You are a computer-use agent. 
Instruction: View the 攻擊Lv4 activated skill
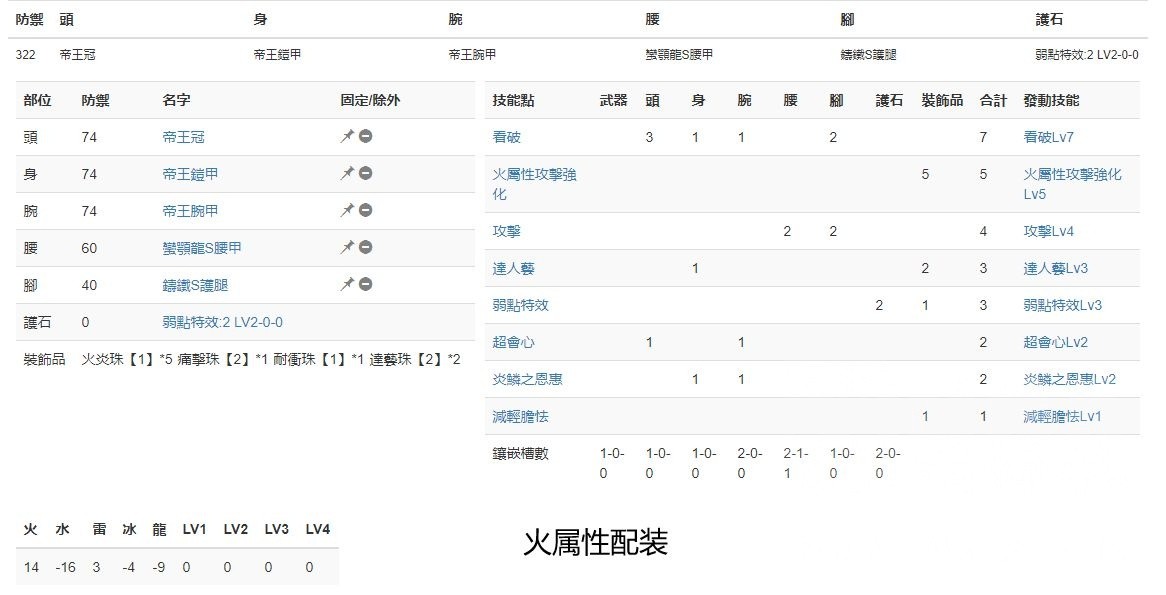point(1045,231)
